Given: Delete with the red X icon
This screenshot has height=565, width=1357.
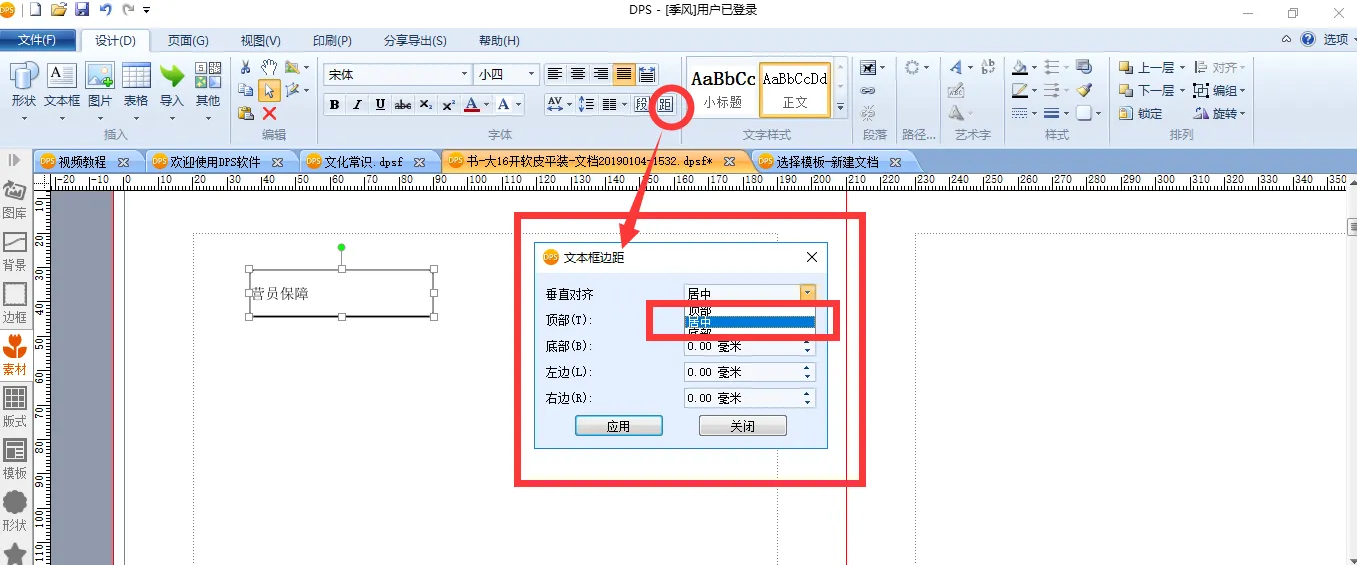Looking at the screenshot, I should tap(269, 113).
